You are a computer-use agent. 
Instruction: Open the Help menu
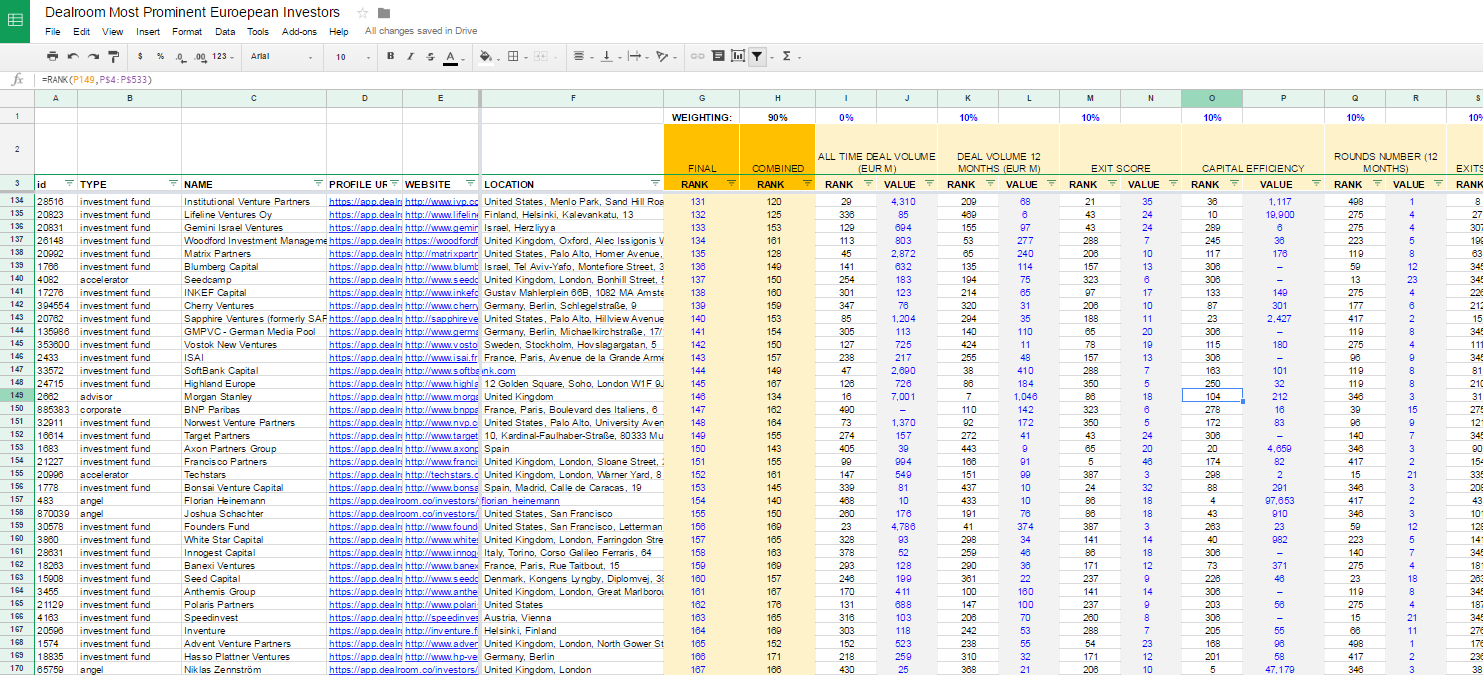tap(339, 31)
